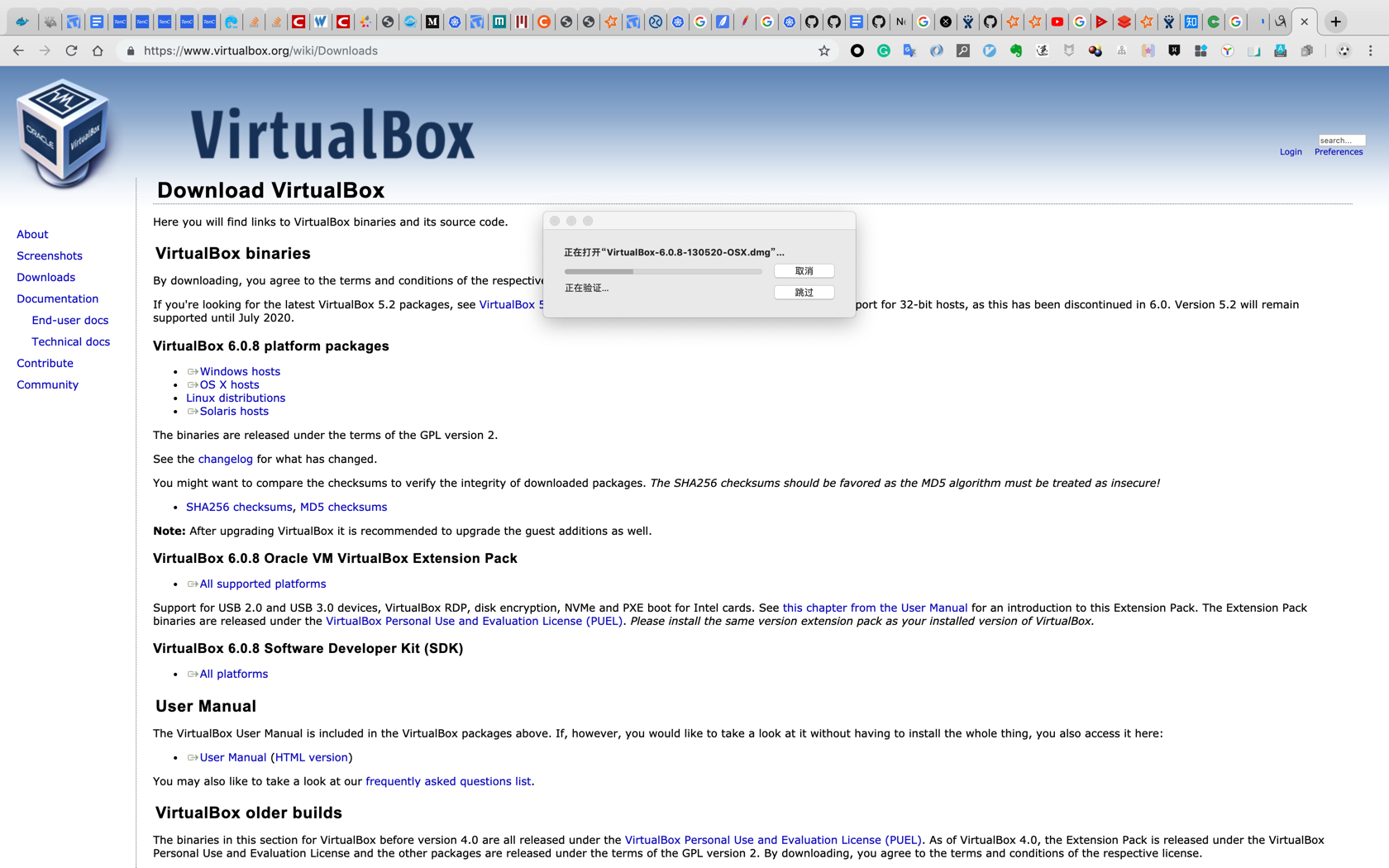Go forward in browser history
This screenshot has height=868, width=1389.
45,50
